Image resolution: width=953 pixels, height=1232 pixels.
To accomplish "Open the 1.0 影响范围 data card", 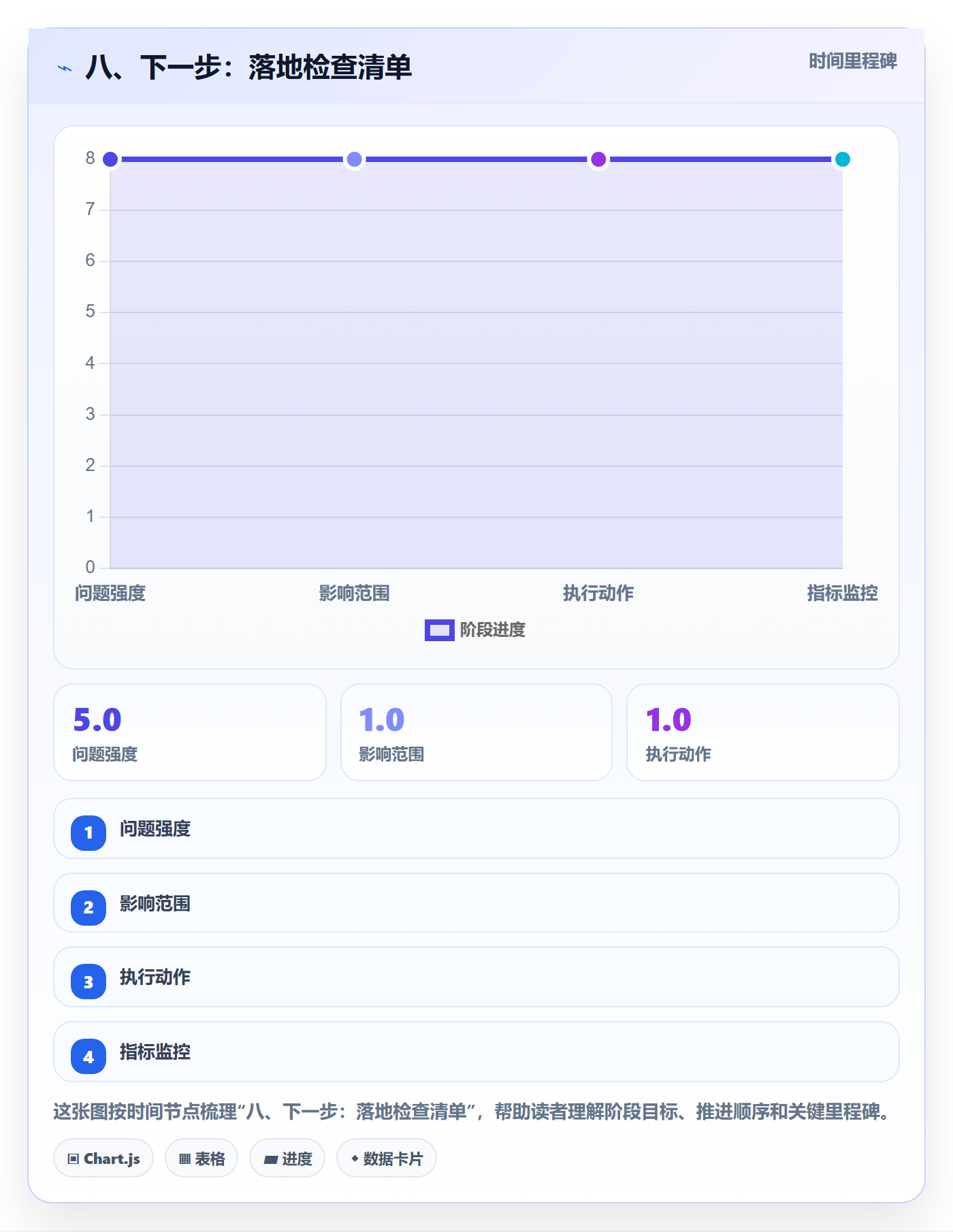I will (476, 732).
